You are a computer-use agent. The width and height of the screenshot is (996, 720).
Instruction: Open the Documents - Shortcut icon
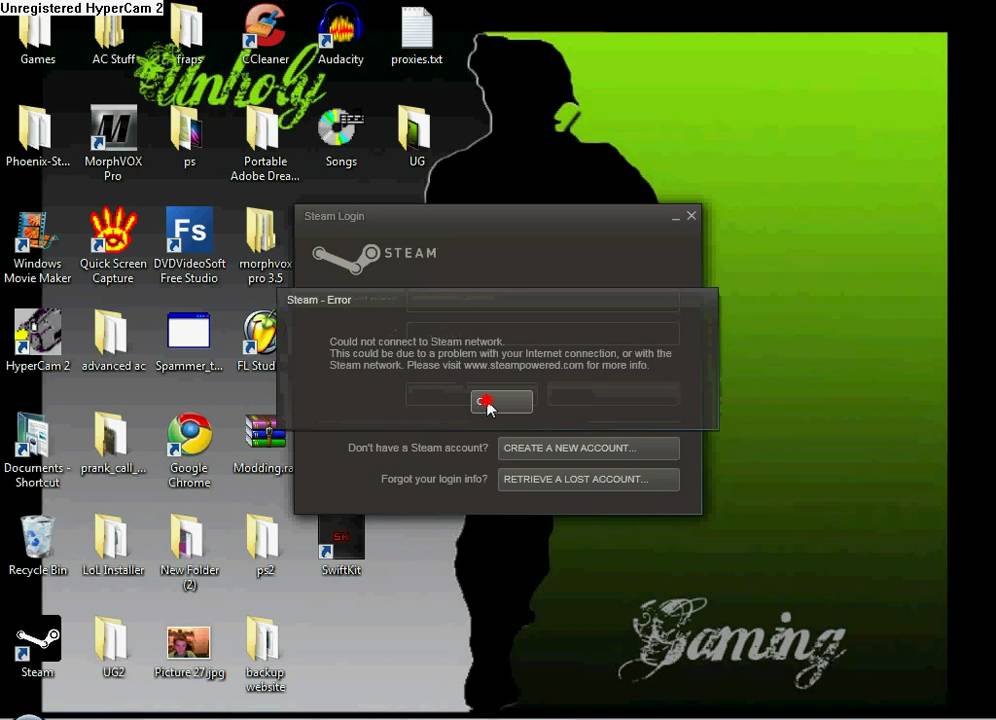click(x=37, y=450)
